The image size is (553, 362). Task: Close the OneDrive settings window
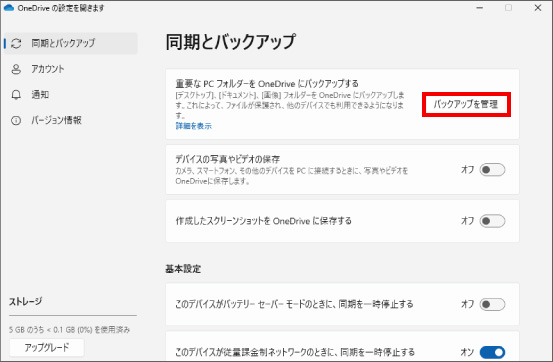pos(538,8)
